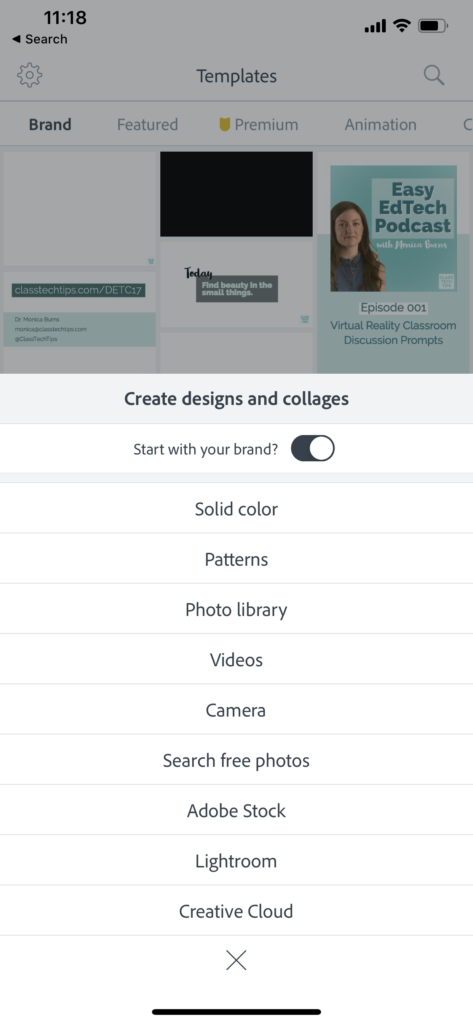Image resolution: width=473 pixels, height=1024 pixels.
Task: Tap the search magnifier icon
Action: click(x=434, y=75)
